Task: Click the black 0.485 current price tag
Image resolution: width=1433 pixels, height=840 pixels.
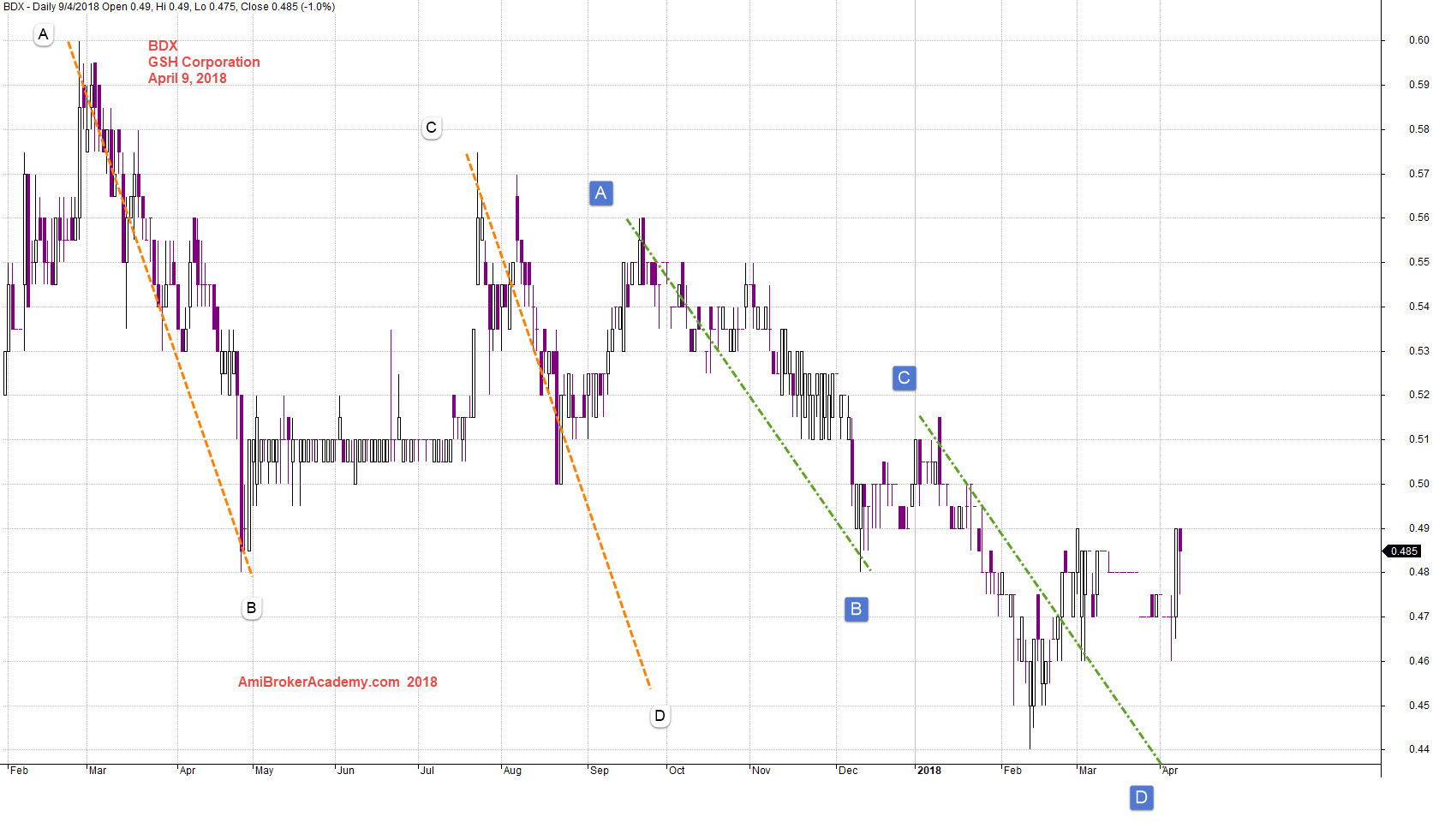Action: [1403, 551]
